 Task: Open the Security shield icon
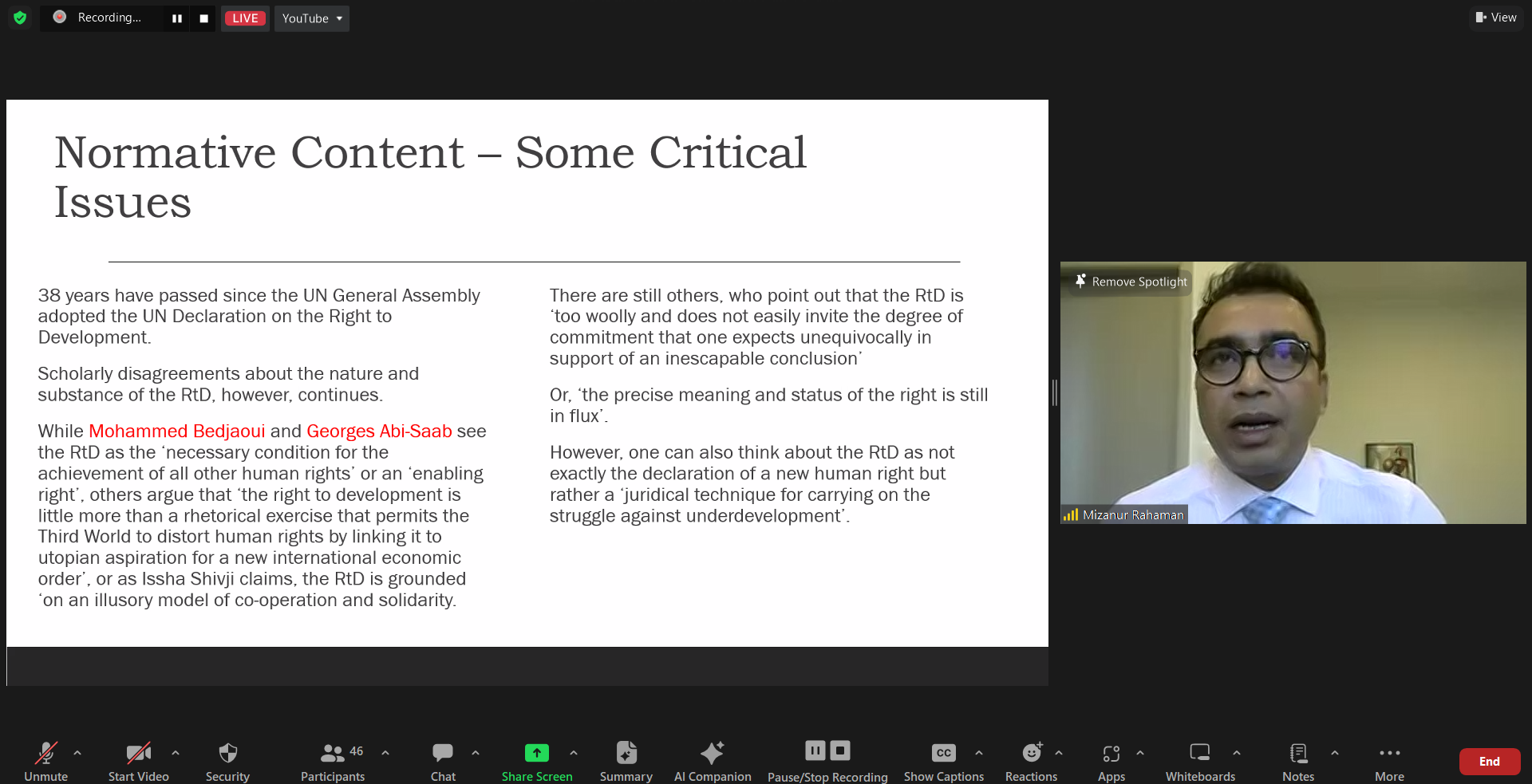click(227, 753)
